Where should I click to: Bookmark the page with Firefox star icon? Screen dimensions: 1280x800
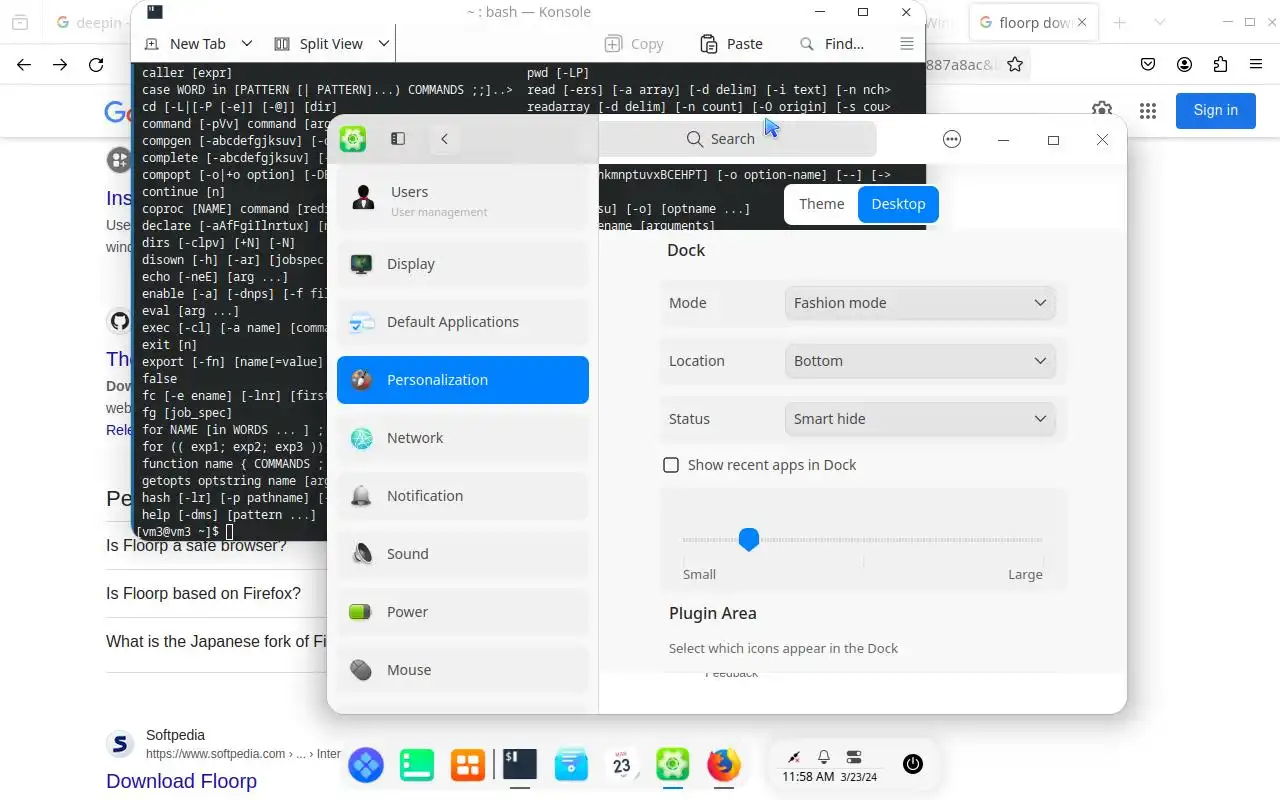coord(1015,65)
